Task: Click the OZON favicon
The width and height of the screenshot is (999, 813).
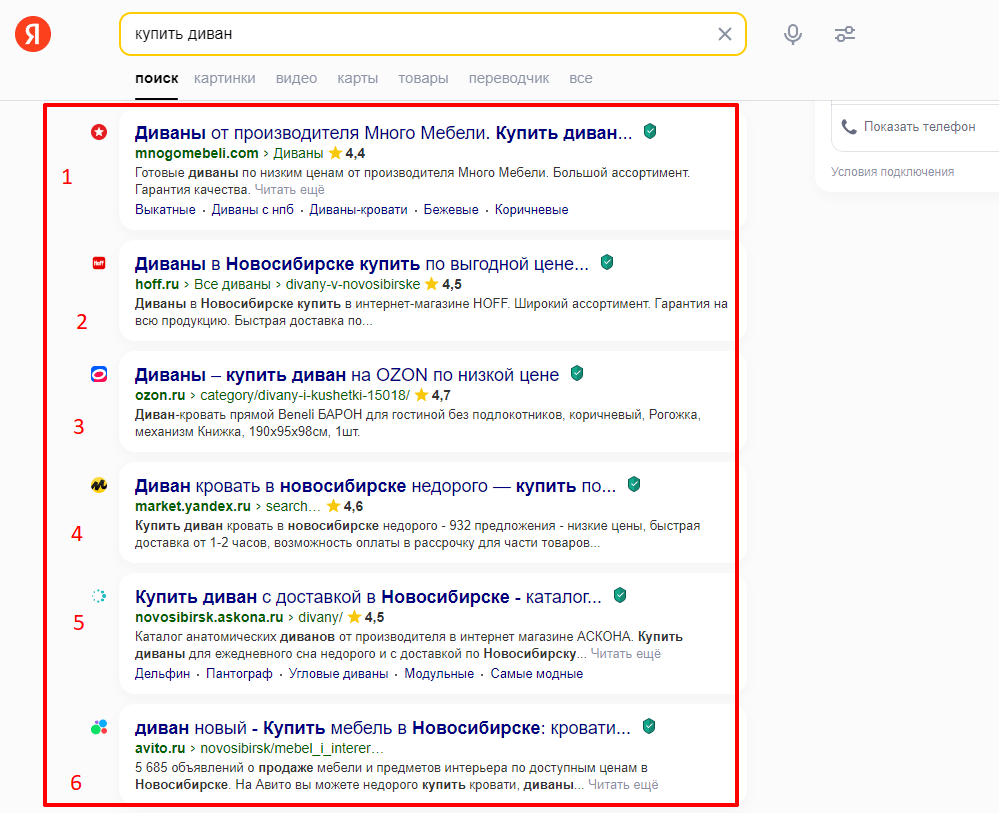Action: coord(99,374)
